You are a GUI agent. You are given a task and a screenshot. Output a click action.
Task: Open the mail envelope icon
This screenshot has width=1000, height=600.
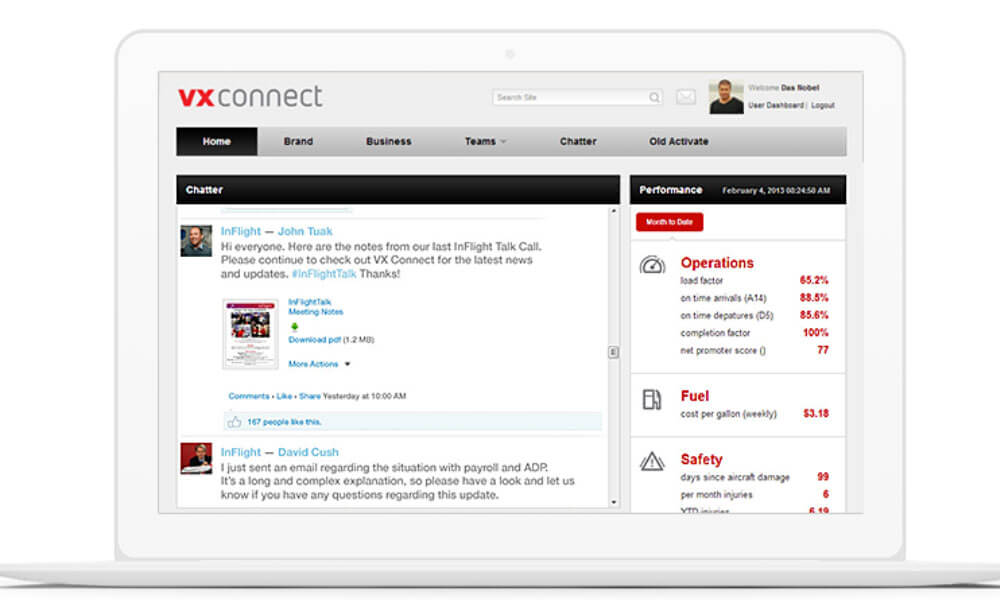[x=686, y=97]
